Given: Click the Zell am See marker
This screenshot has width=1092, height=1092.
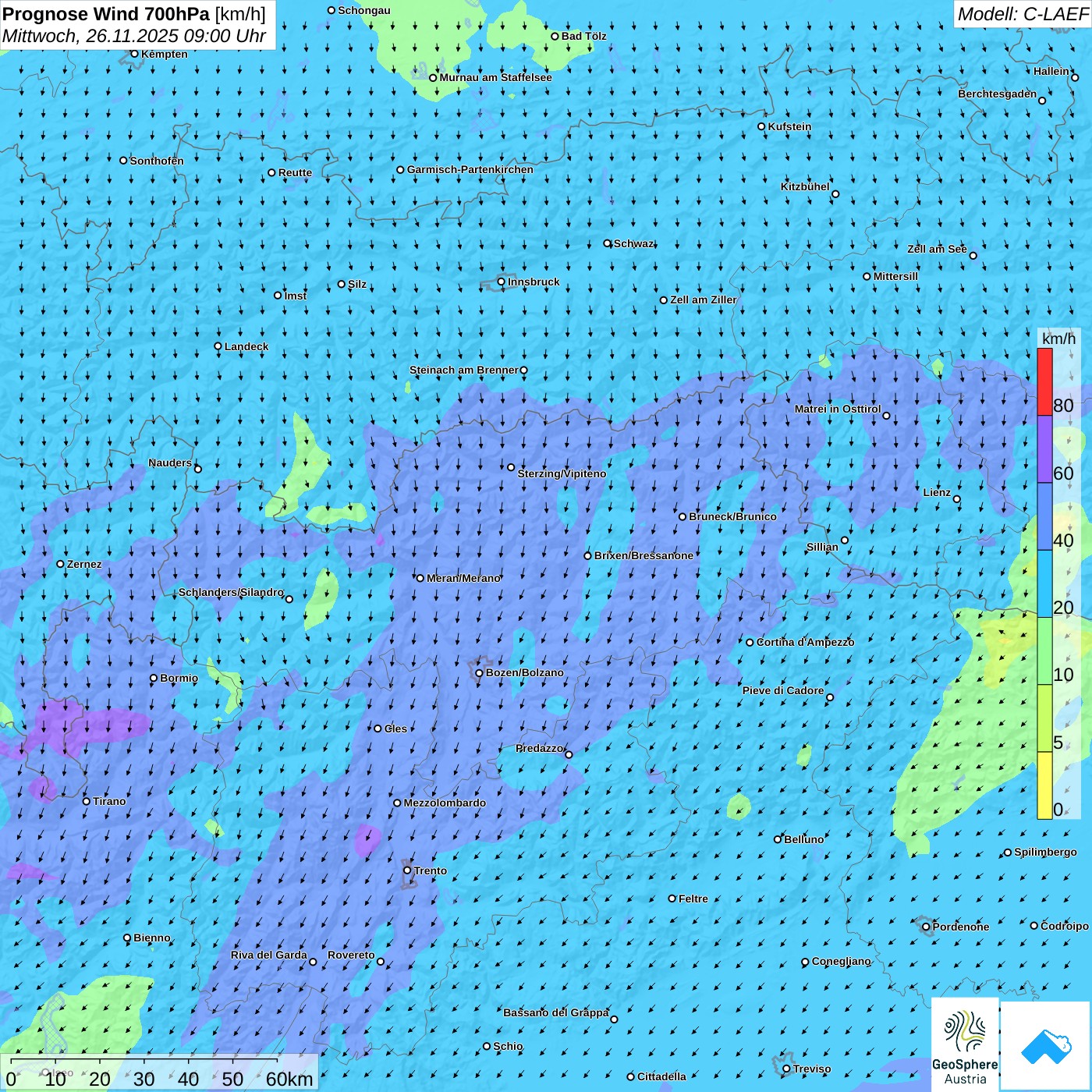Looking at the screenshot, I should 973,255.
